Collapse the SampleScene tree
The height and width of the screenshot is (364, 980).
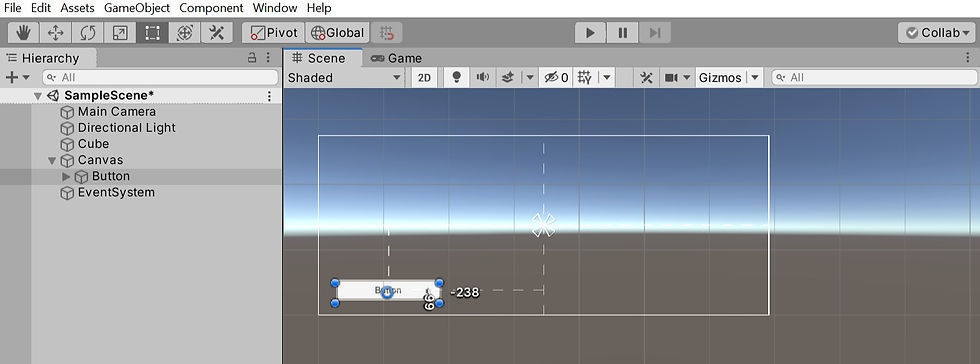pyautogui.click(x=38, y=96)
